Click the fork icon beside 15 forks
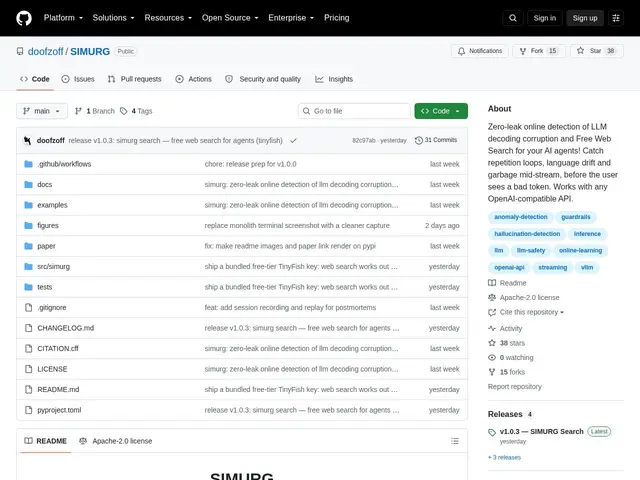 pos(492,372)
